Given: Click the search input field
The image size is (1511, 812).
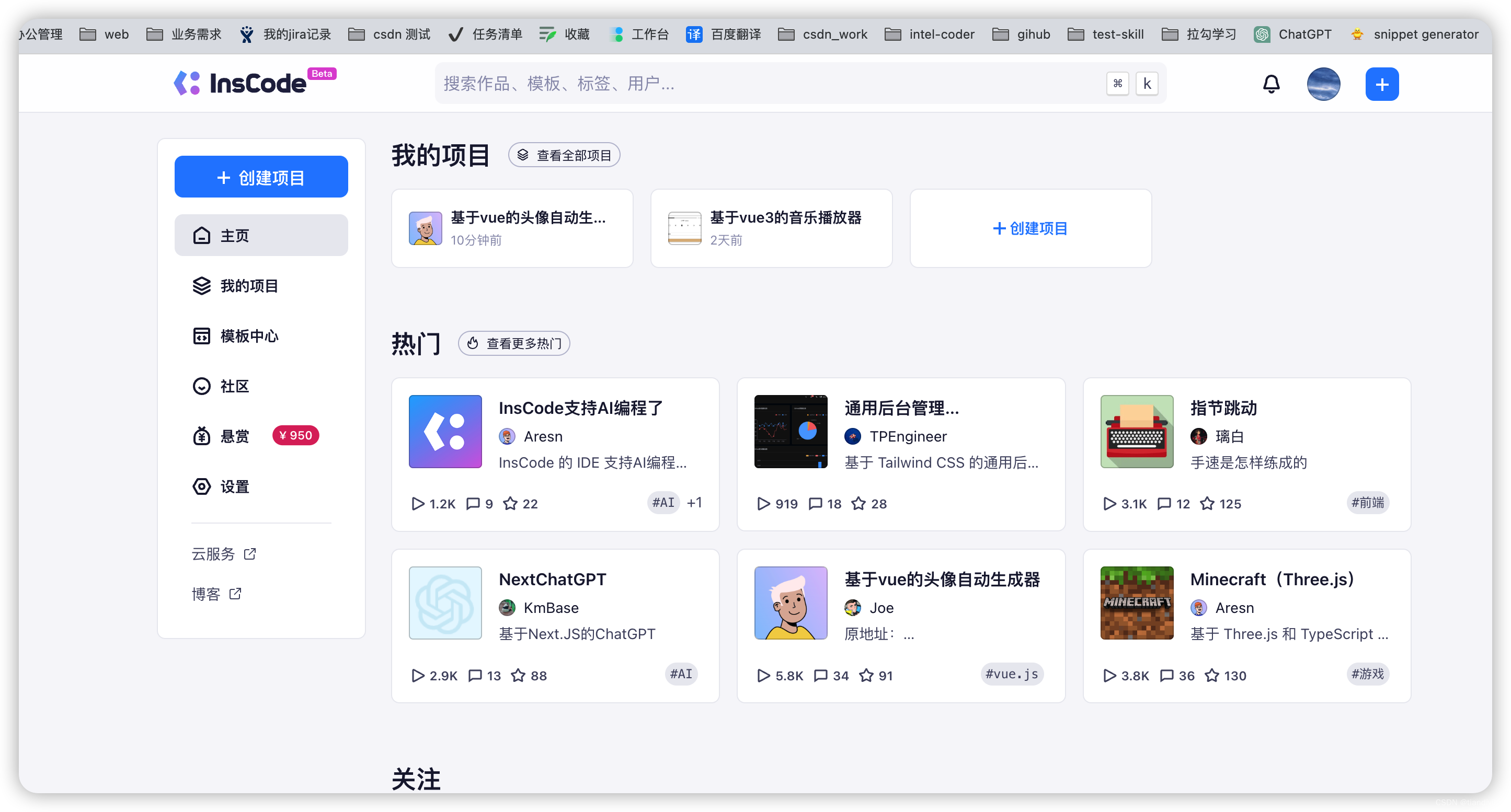Looking at the screenshot, I should 798,83.
